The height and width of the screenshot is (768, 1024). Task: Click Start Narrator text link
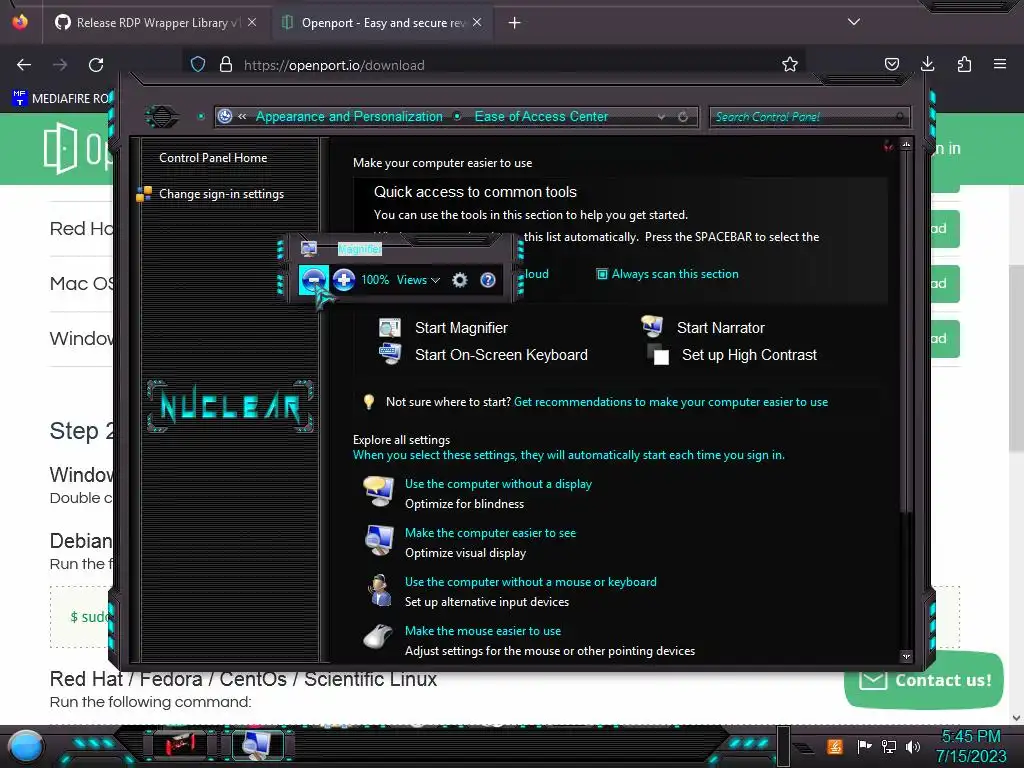pos(720,328)
